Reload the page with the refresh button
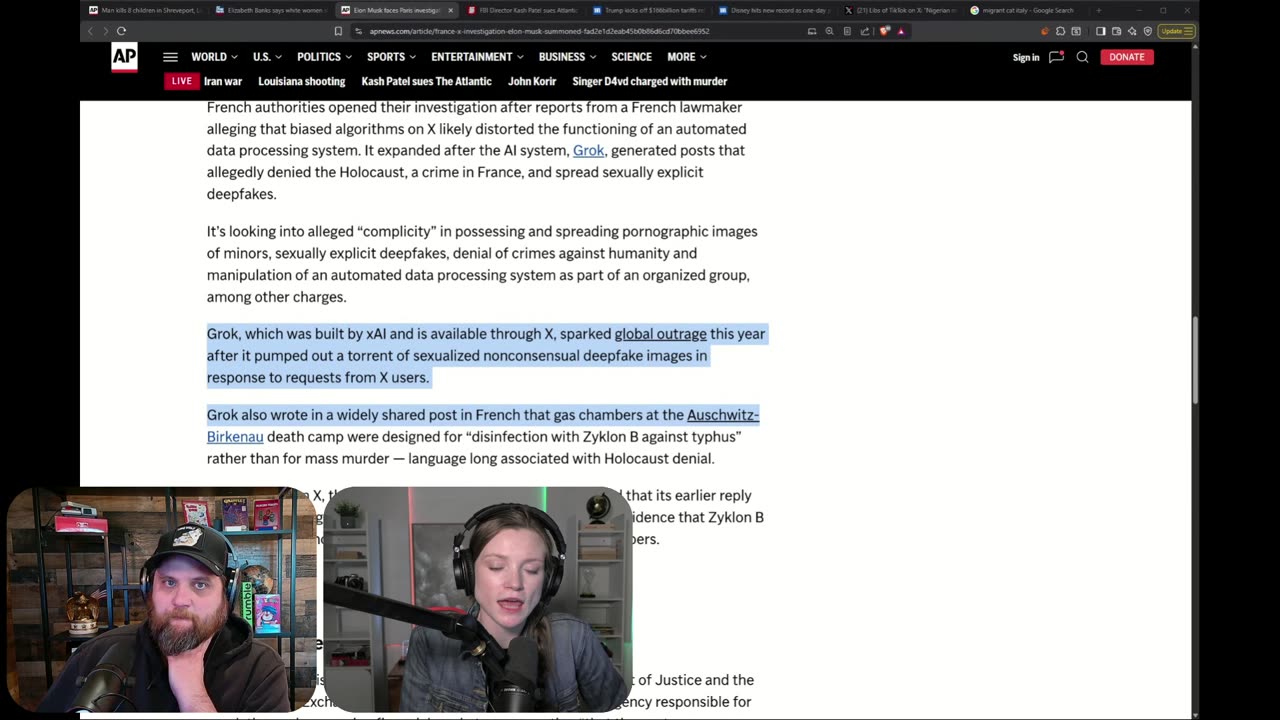The width and height of the screenshot is (1280, 720). pyautogui.click(x=121, y=31)
